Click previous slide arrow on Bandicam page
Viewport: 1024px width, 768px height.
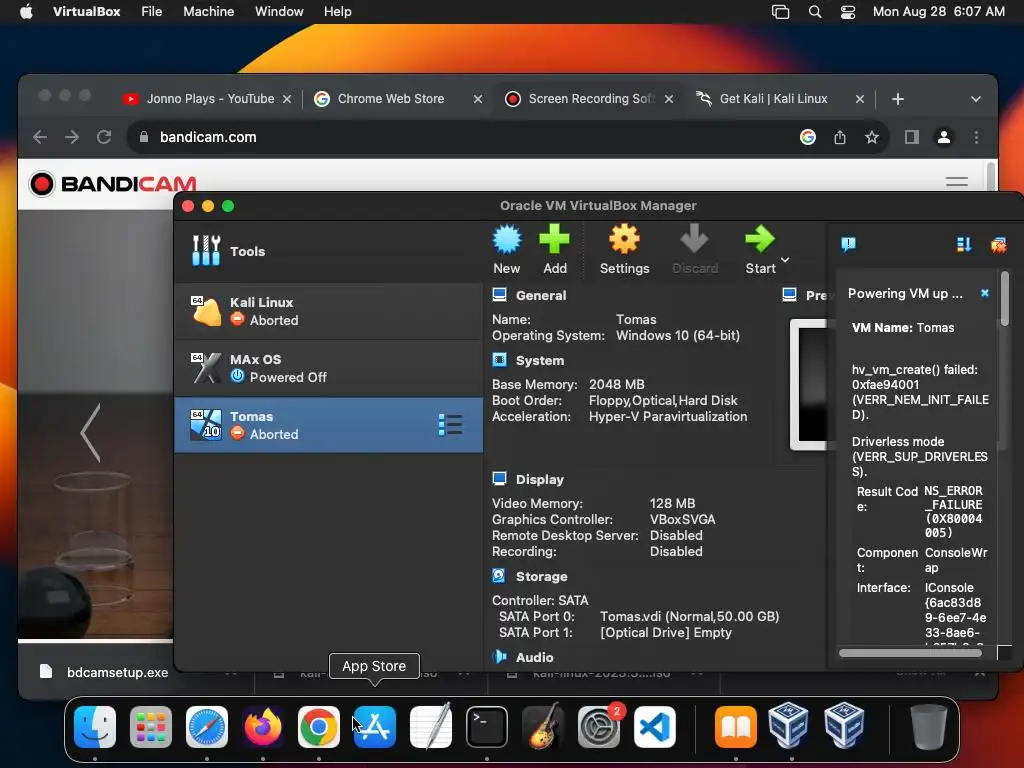coord(90,433)
